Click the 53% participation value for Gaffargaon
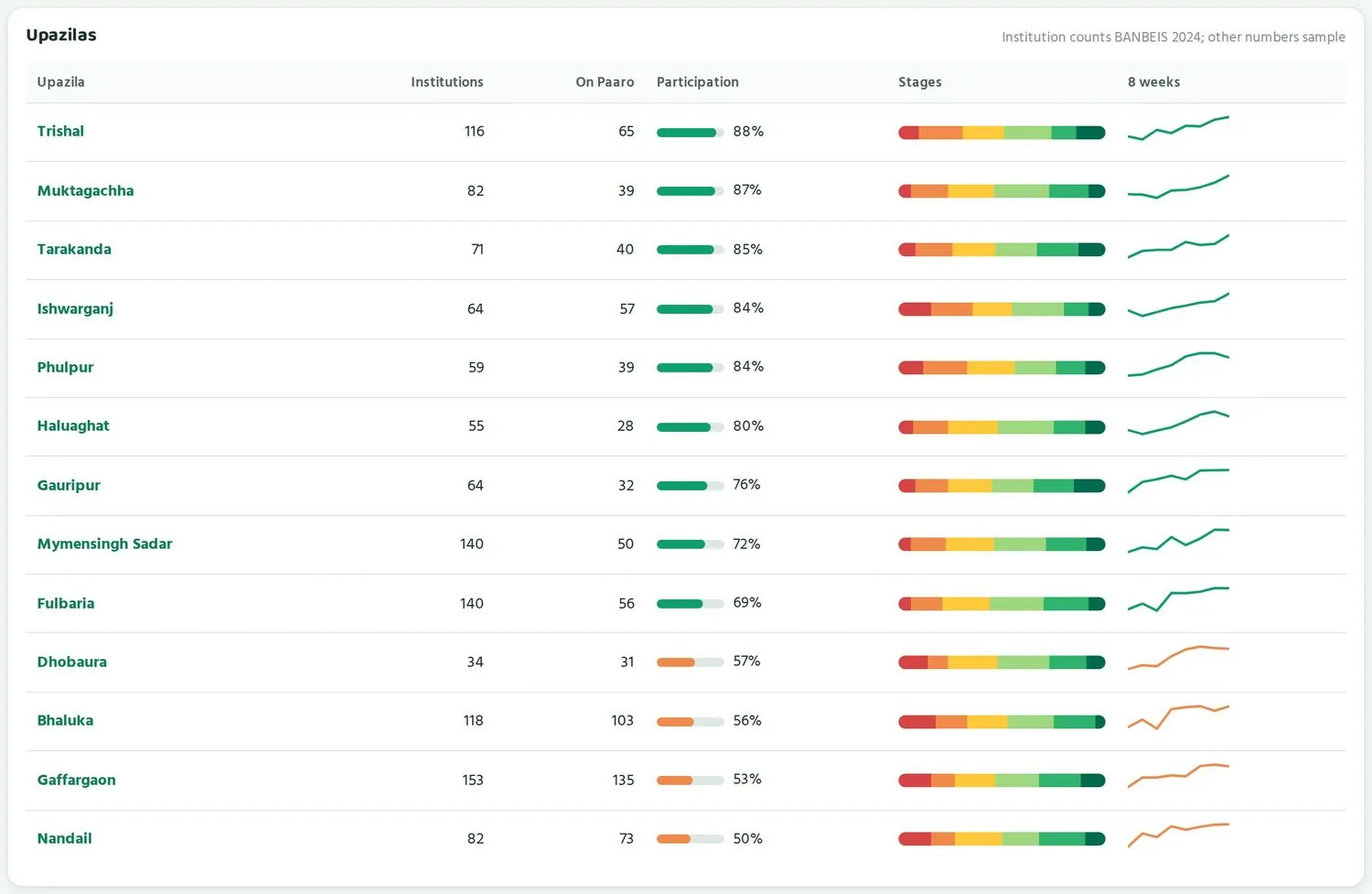 pyautogui.click(x=747, y=780)
